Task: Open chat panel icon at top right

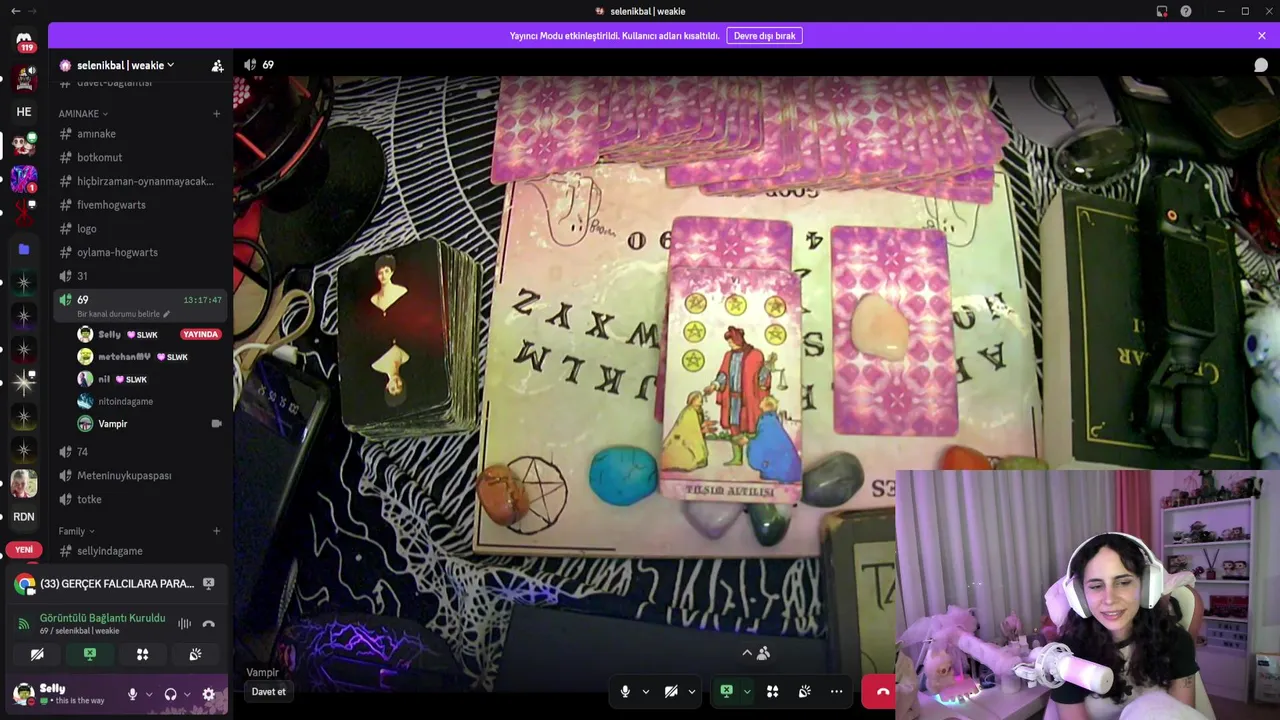Action: tap(1261, 65)
